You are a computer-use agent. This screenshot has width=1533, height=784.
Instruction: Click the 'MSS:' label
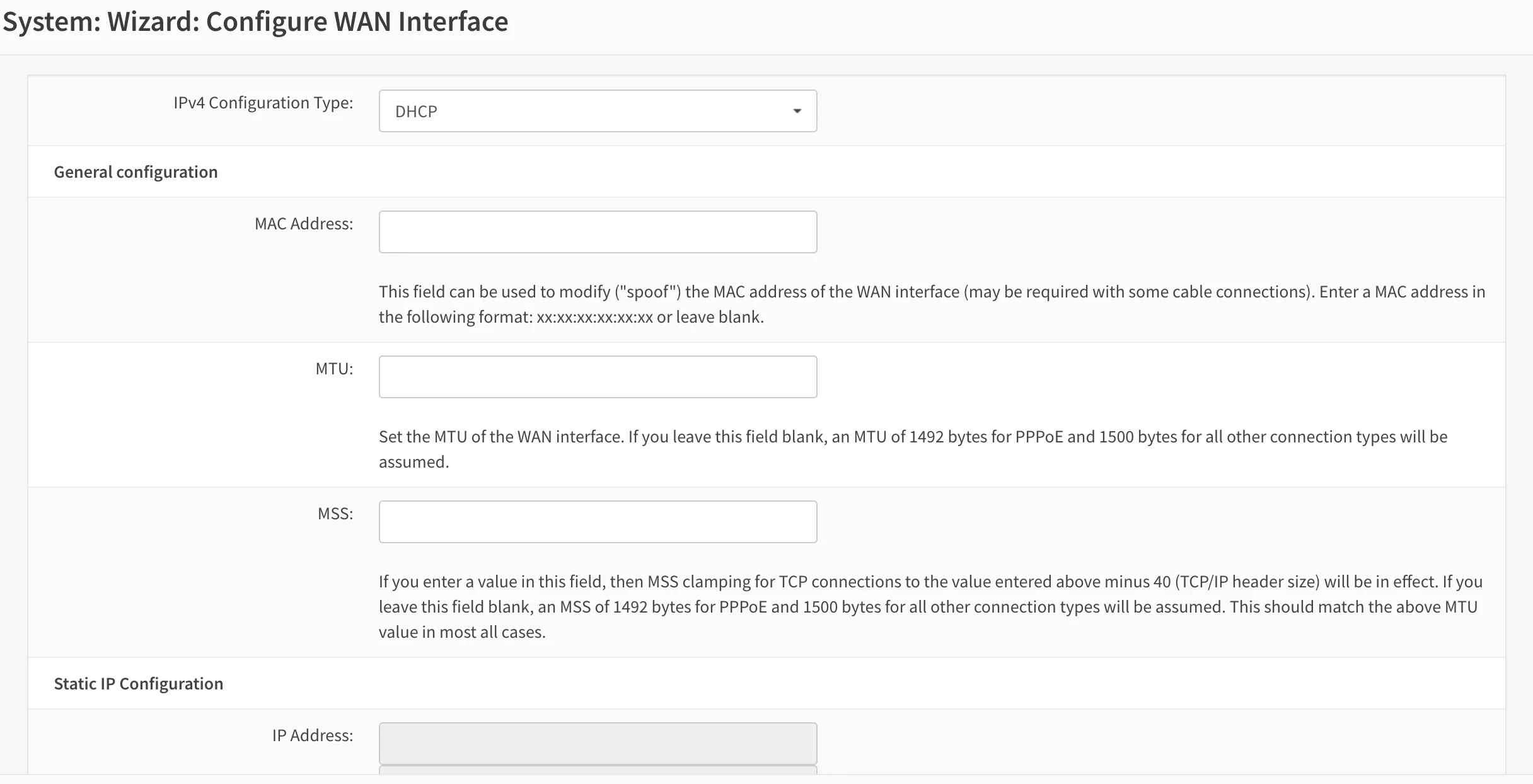click(x=335, y=514)
